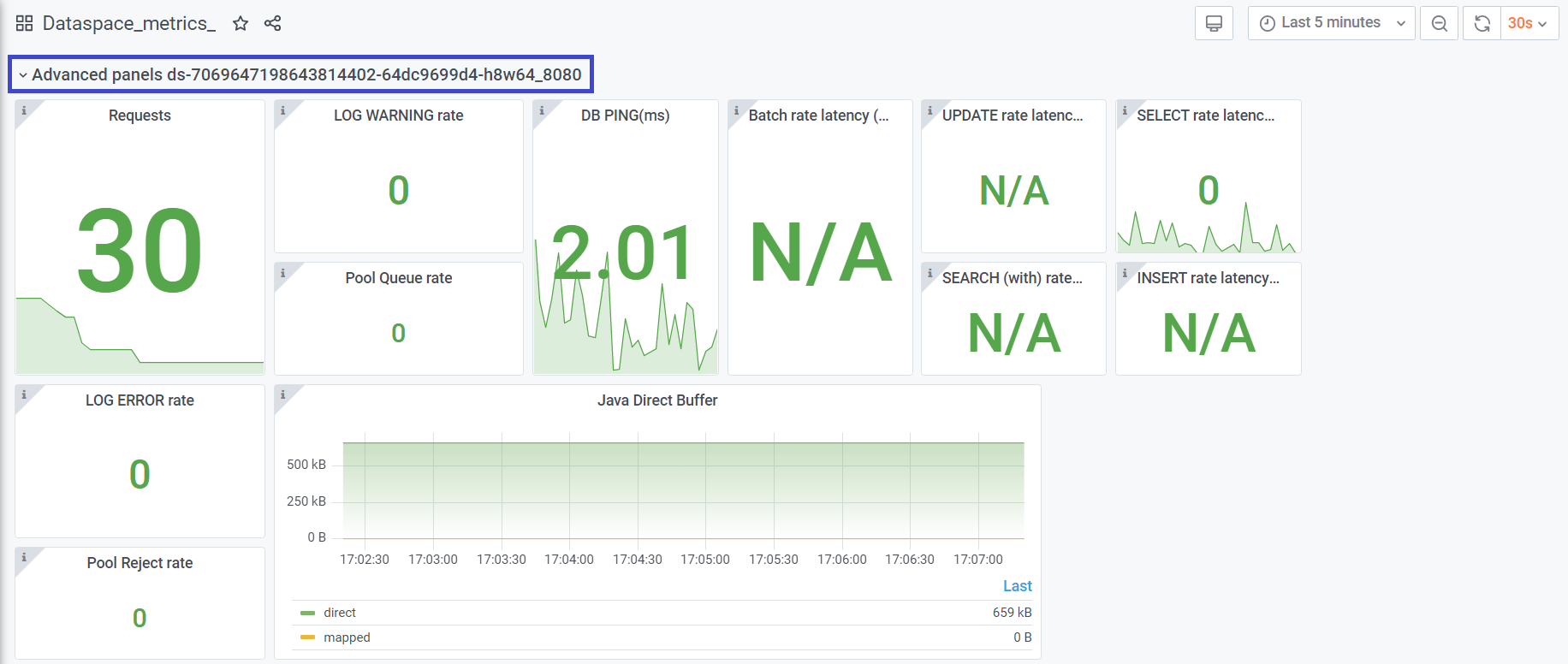Open the Requests panel title menu

coord(140,116)
